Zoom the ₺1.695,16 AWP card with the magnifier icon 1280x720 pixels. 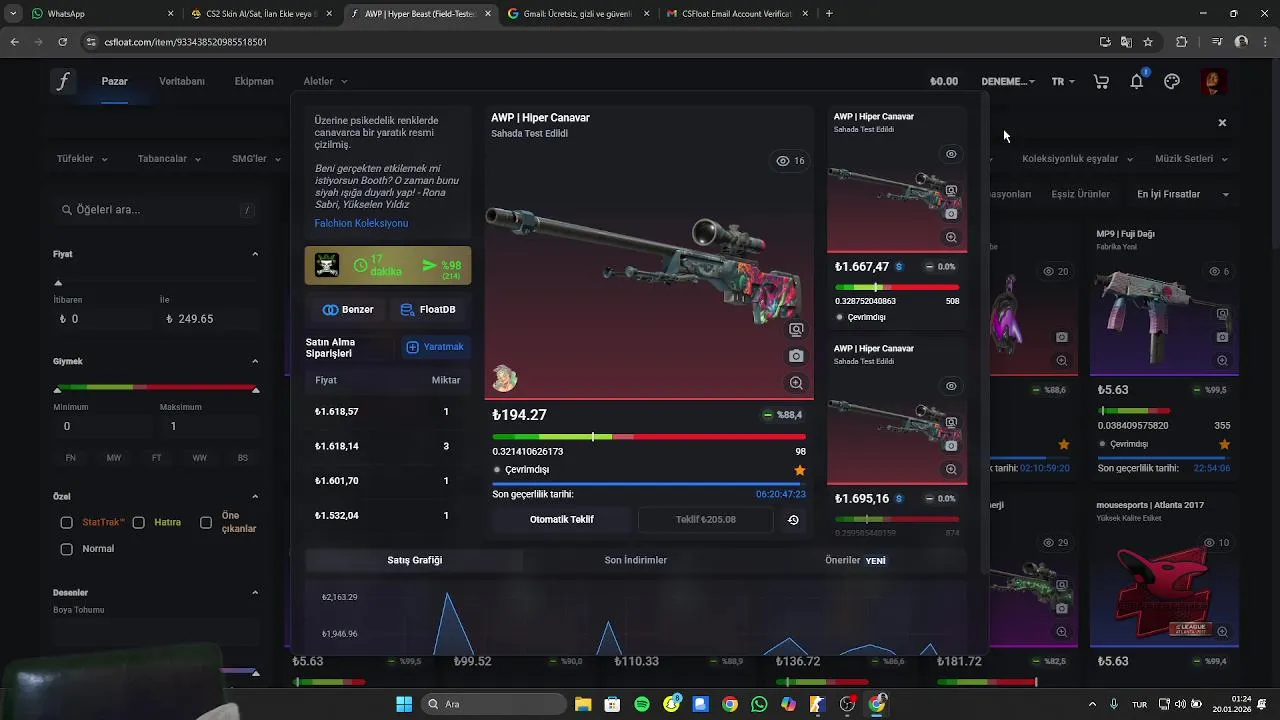click(x=951, y=469)
